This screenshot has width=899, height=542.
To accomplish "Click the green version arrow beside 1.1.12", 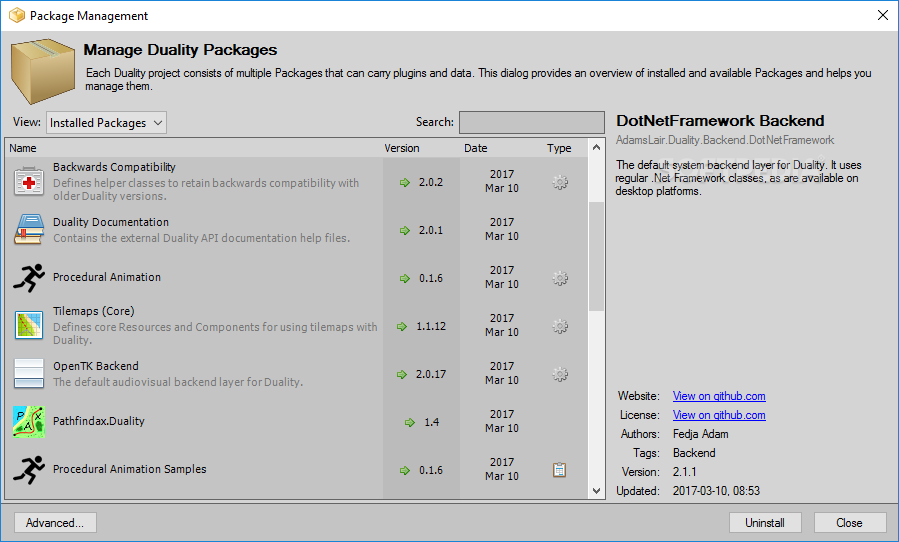I will pos(402,326).
